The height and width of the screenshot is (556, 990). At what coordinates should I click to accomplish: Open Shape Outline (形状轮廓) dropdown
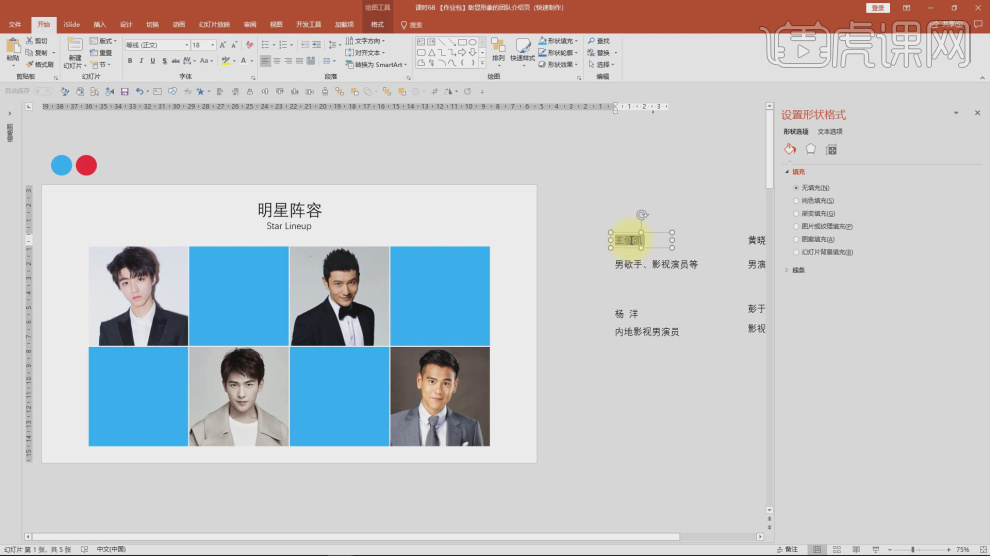pos(558,53)
